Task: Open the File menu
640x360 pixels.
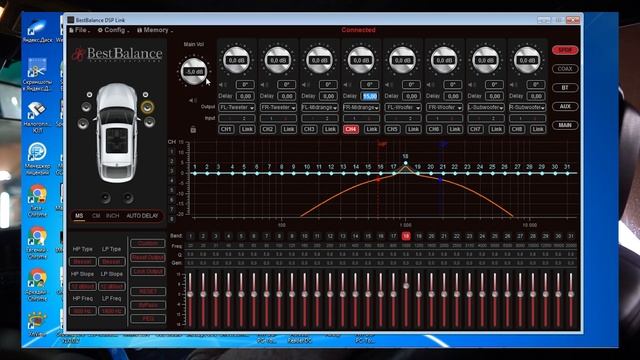Action: pos(80,30)
